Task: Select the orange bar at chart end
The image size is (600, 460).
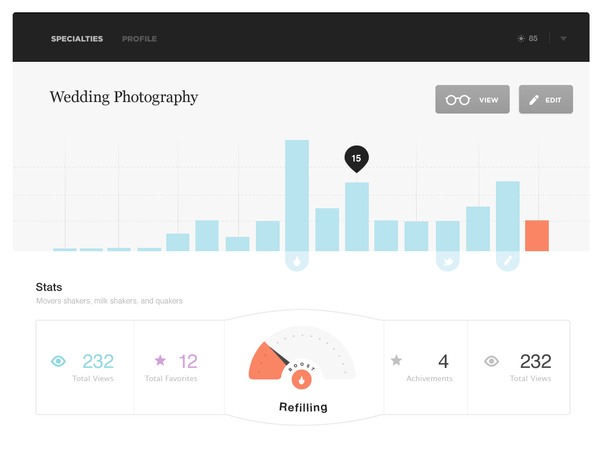Action: 537,235
